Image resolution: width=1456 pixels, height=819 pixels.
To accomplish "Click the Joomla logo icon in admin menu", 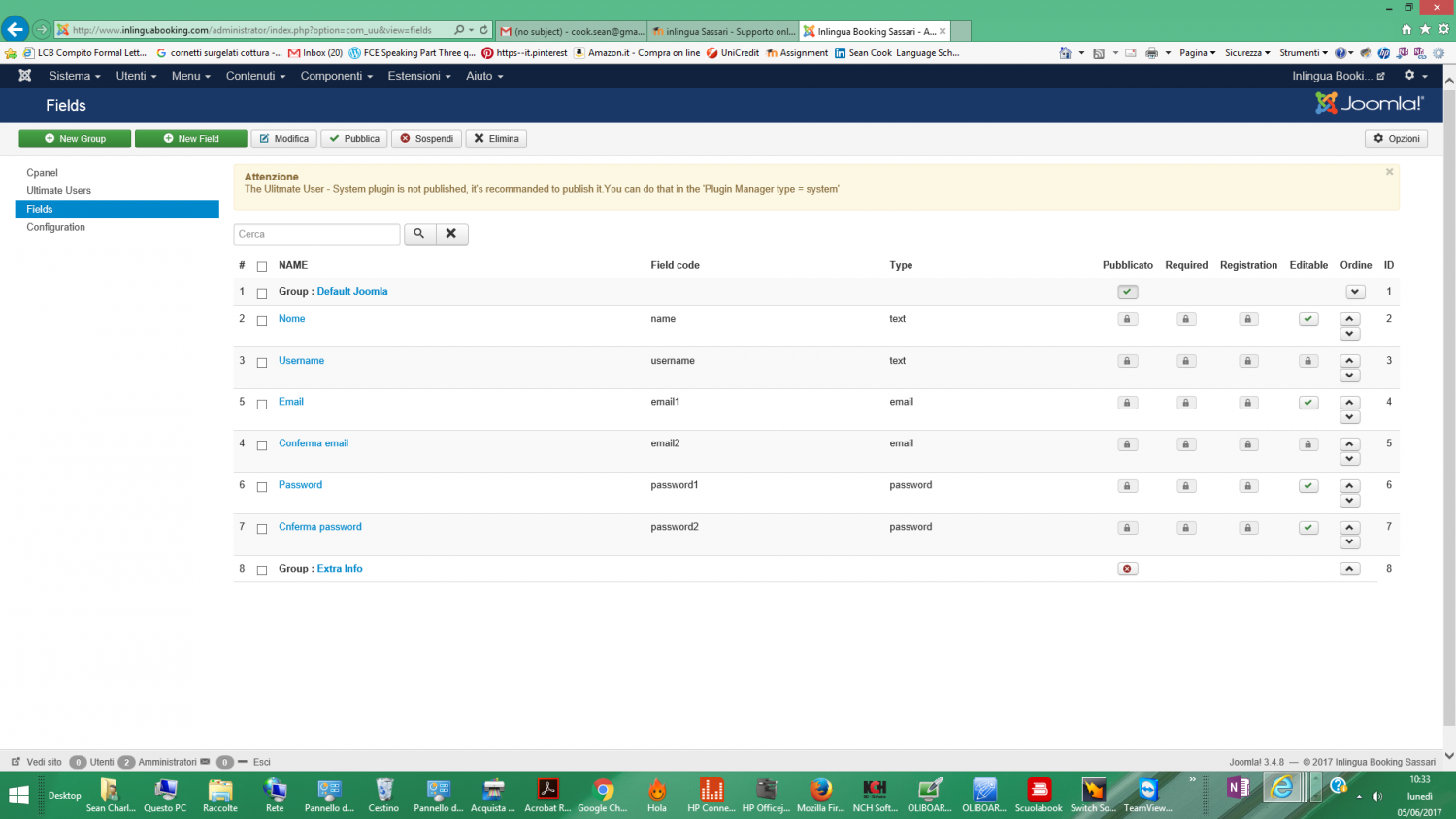I will (x=25, y=76).
